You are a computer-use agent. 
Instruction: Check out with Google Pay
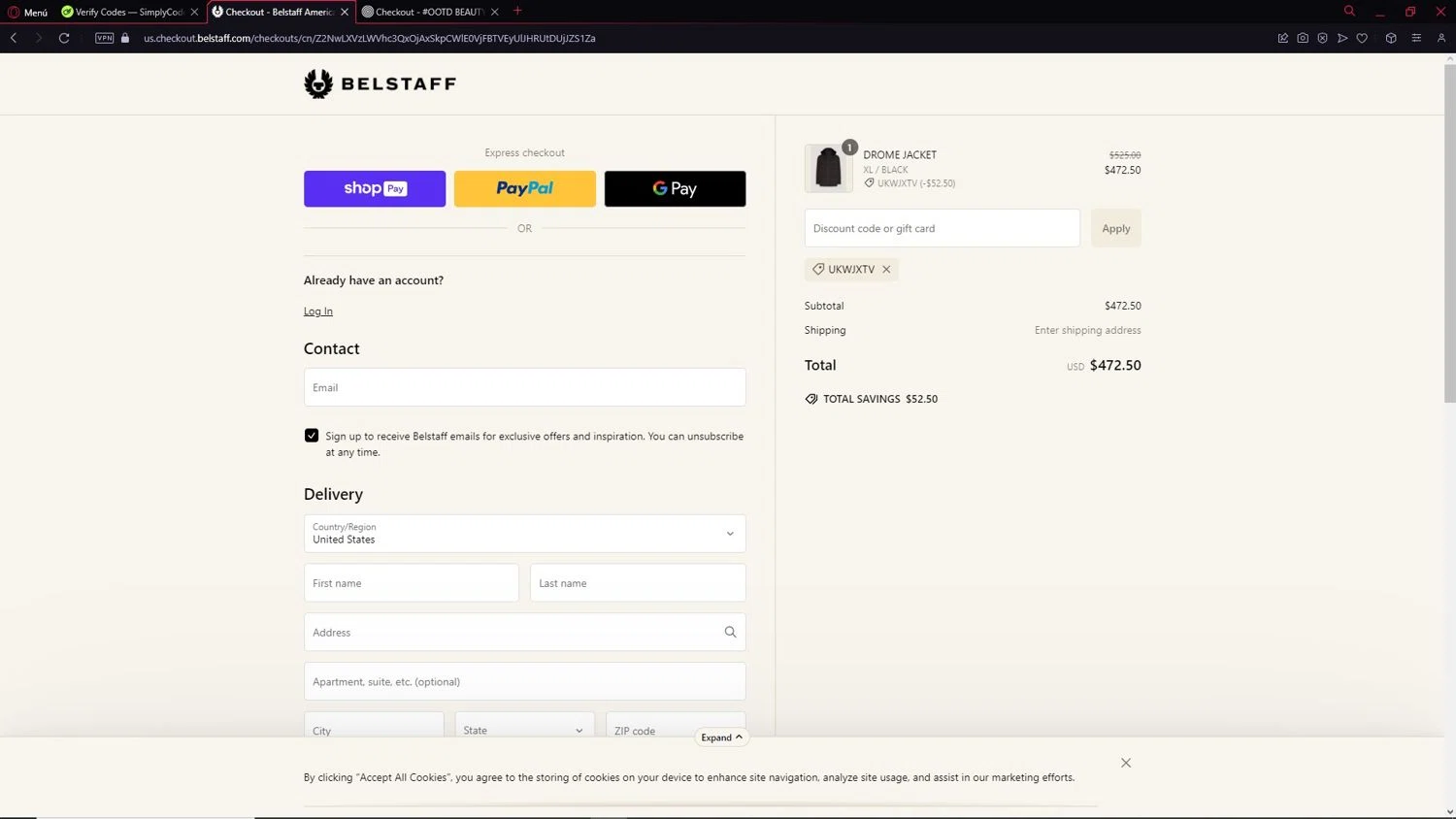tap(676, 188)
